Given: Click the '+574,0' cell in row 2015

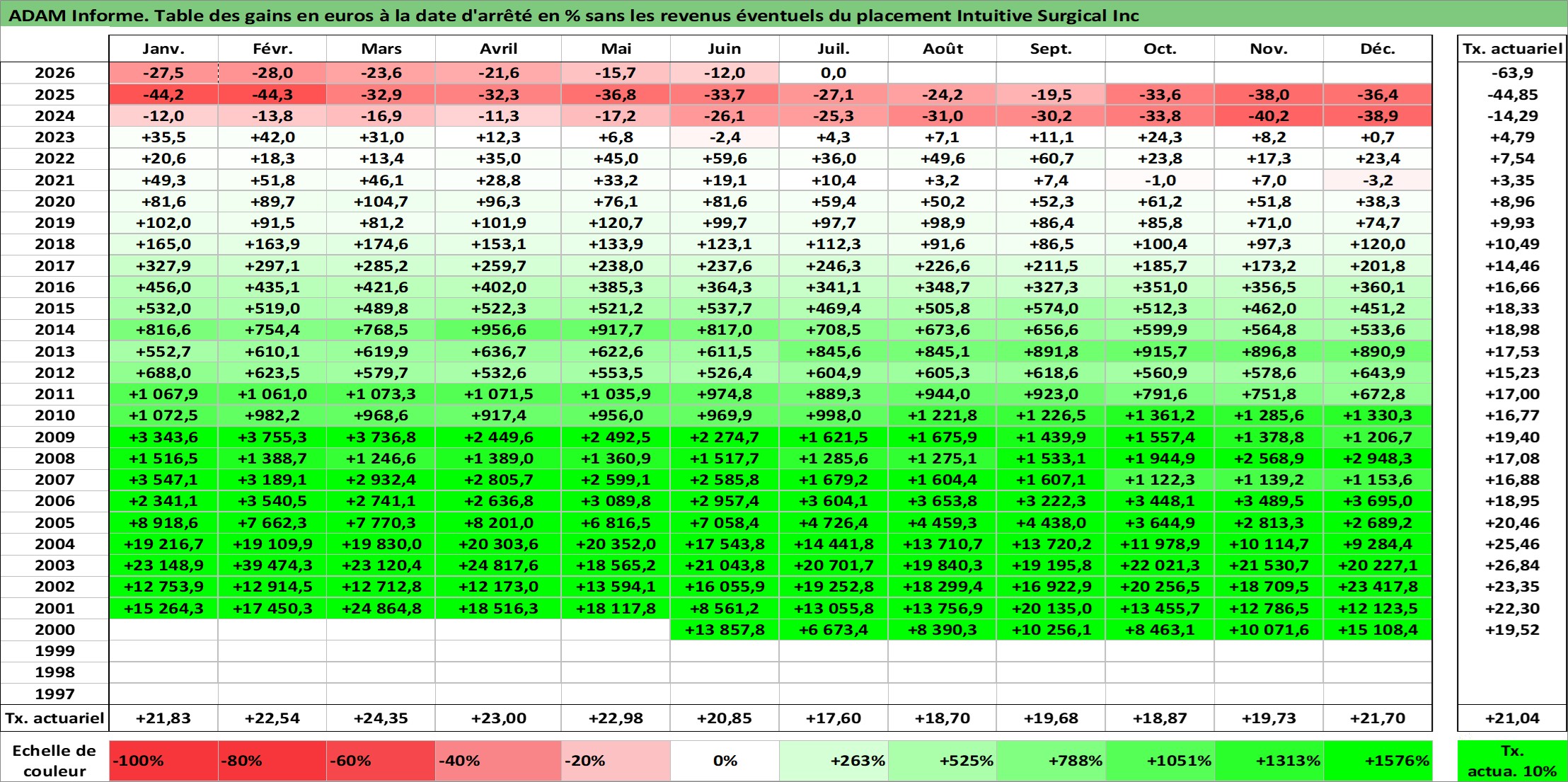Looking at the screenshot, I should point(1051,309).
